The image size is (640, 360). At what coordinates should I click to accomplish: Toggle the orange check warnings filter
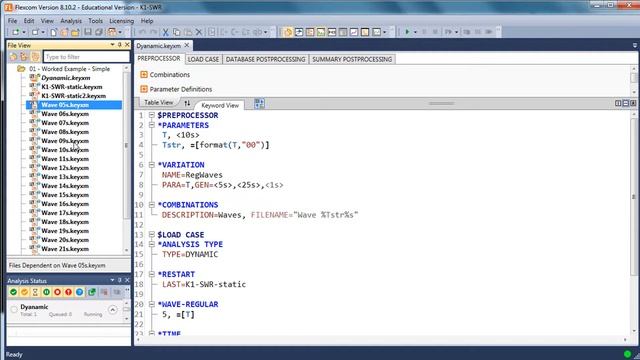[x=24, y=292]
